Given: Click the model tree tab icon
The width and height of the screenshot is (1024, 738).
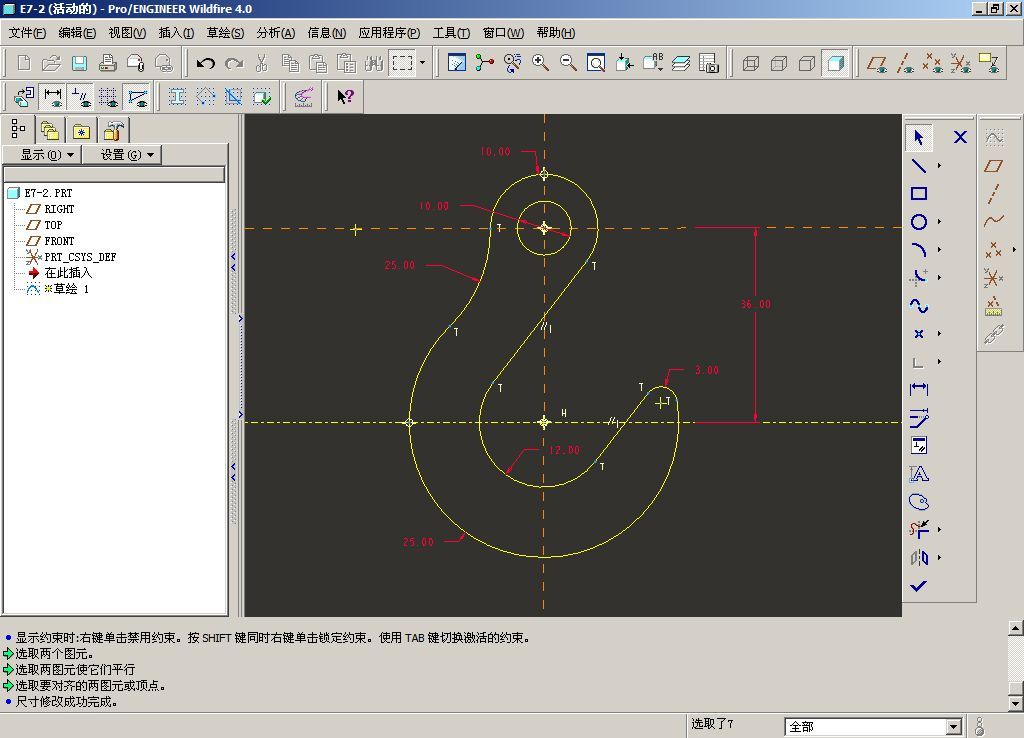Looking at the screenshot, I should [18, 129].
